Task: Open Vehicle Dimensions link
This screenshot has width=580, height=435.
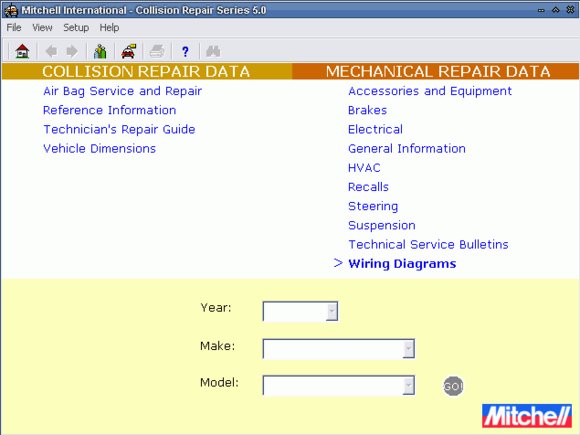Action: (100, 149)
